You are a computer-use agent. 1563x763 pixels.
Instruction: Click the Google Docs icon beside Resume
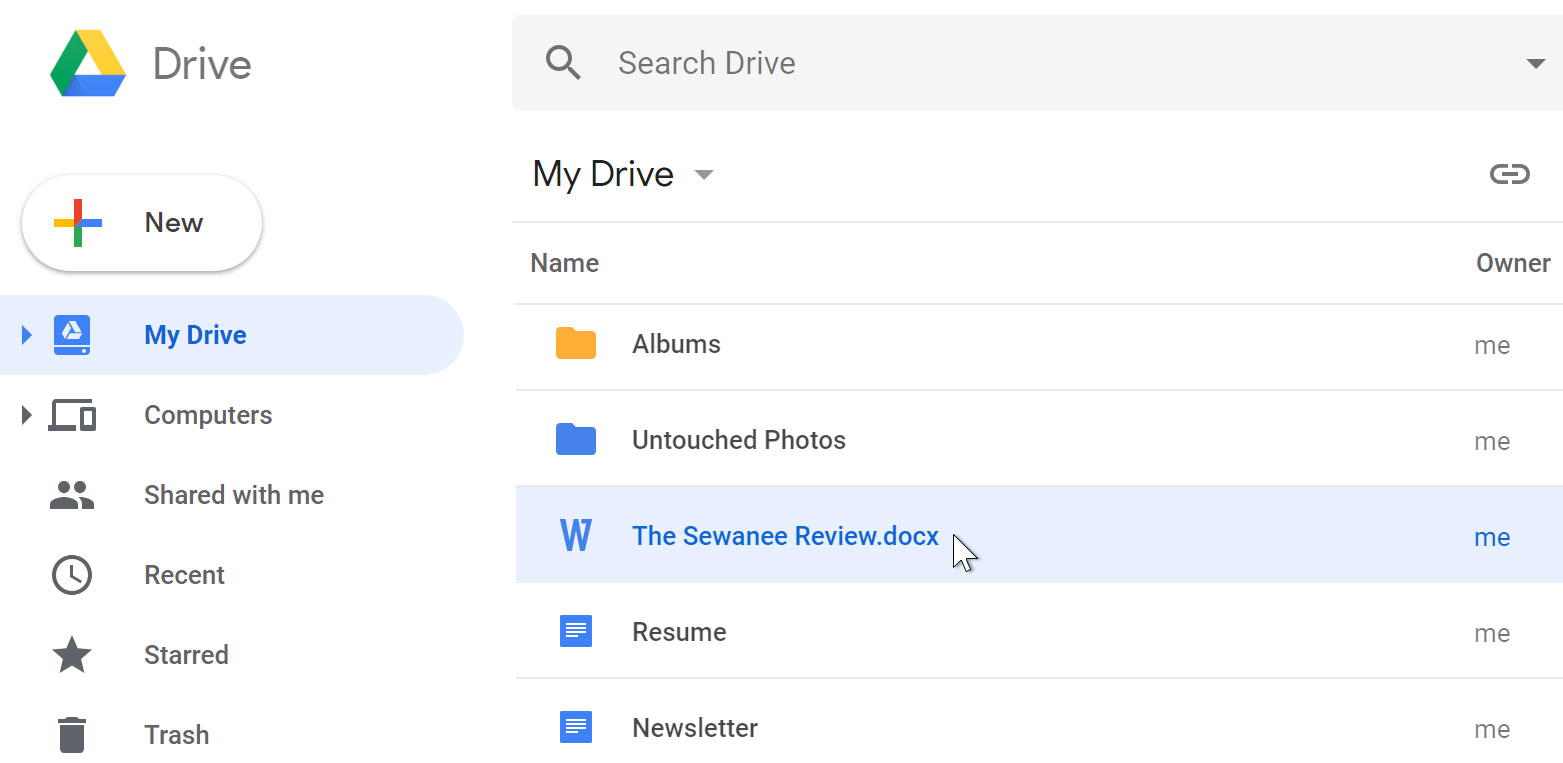[576, 631]
